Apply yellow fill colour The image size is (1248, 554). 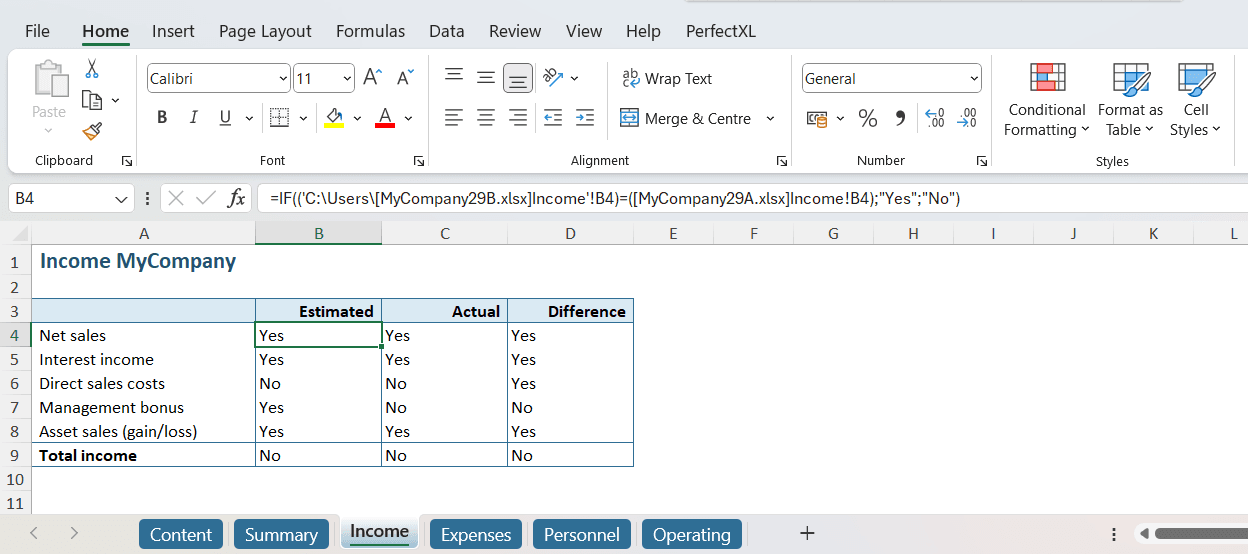point(334,118)
